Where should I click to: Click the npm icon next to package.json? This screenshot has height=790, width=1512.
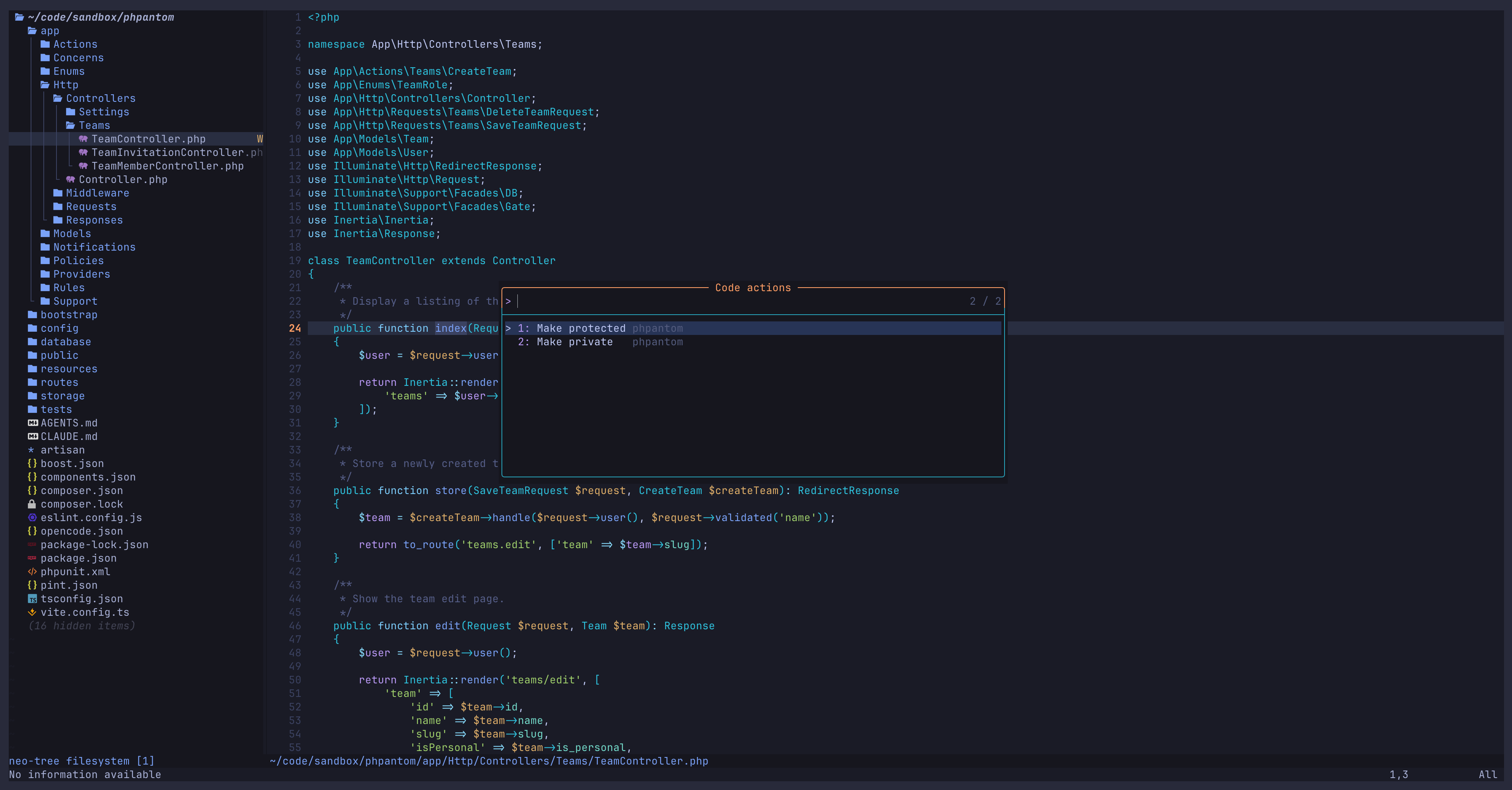pos(32,558)
